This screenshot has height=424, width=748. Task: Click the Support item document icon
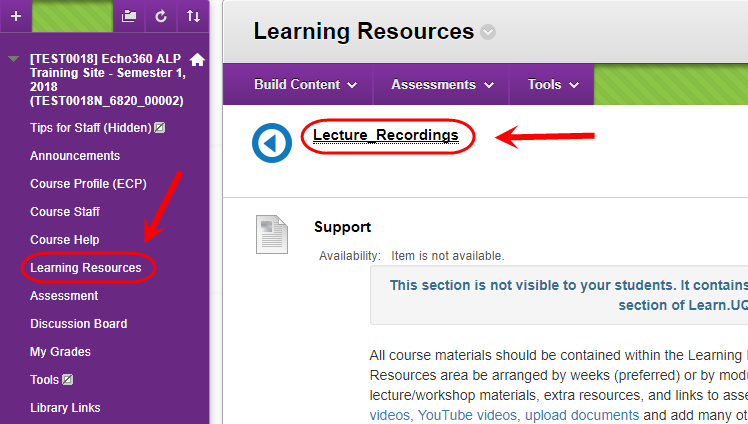pos(272,235)
